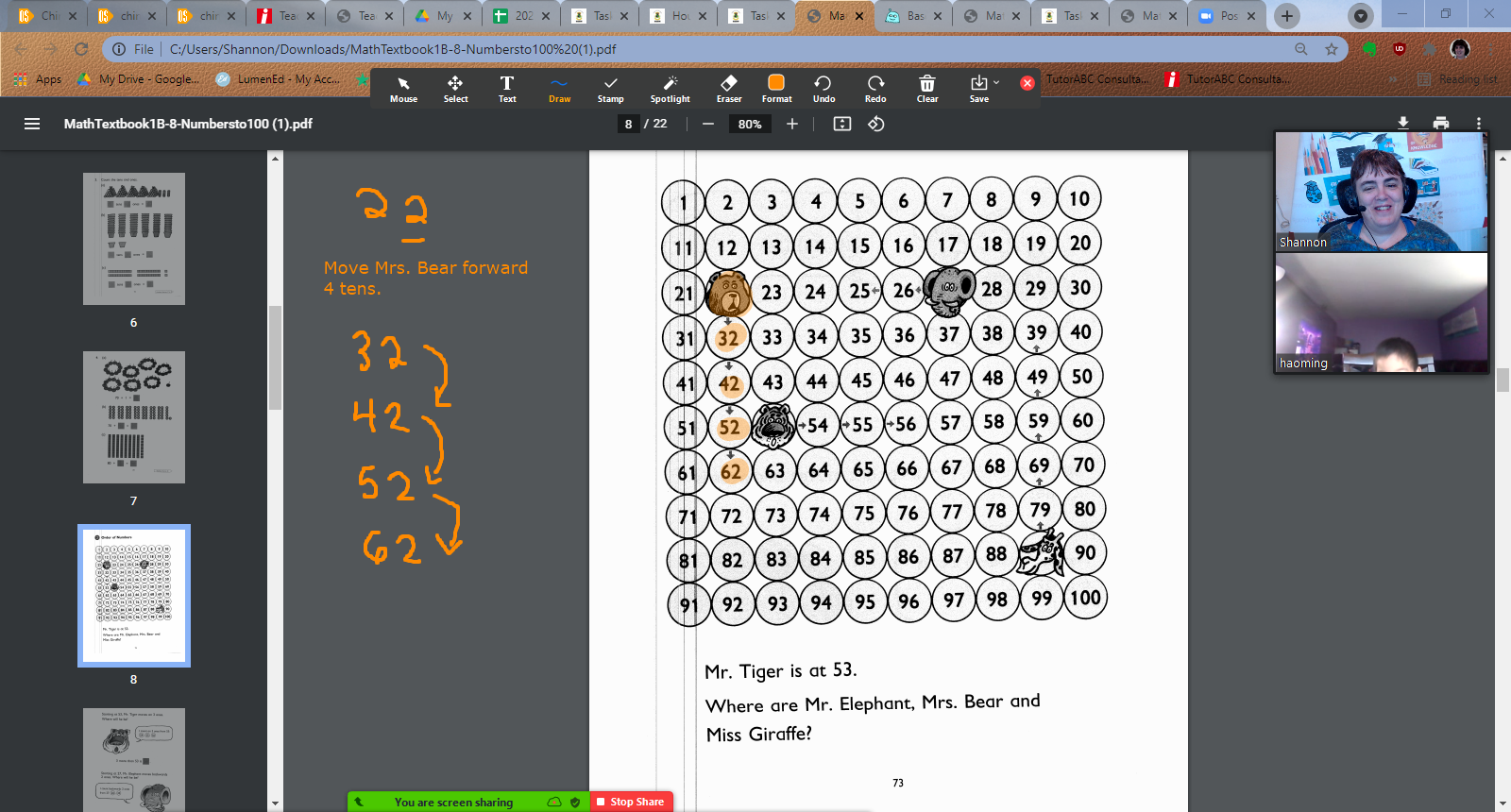This screenshot has width=1511, height=812.
Task: Go back in browser history
Action: point(21,49)
